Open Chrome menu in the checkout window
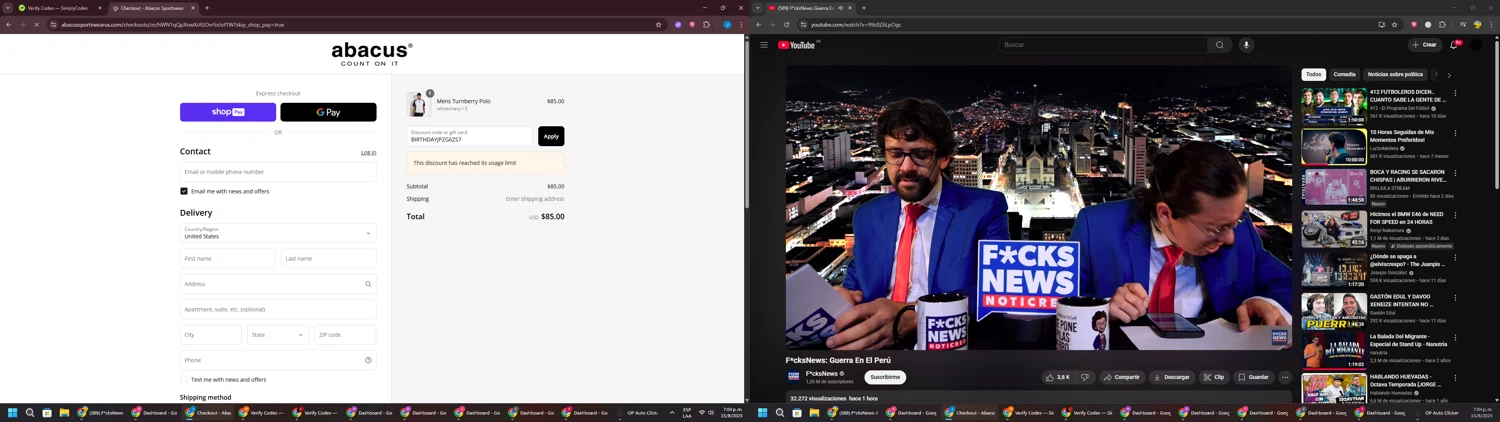This screenshot has width=1500, height=422. [x=740, y=25]
